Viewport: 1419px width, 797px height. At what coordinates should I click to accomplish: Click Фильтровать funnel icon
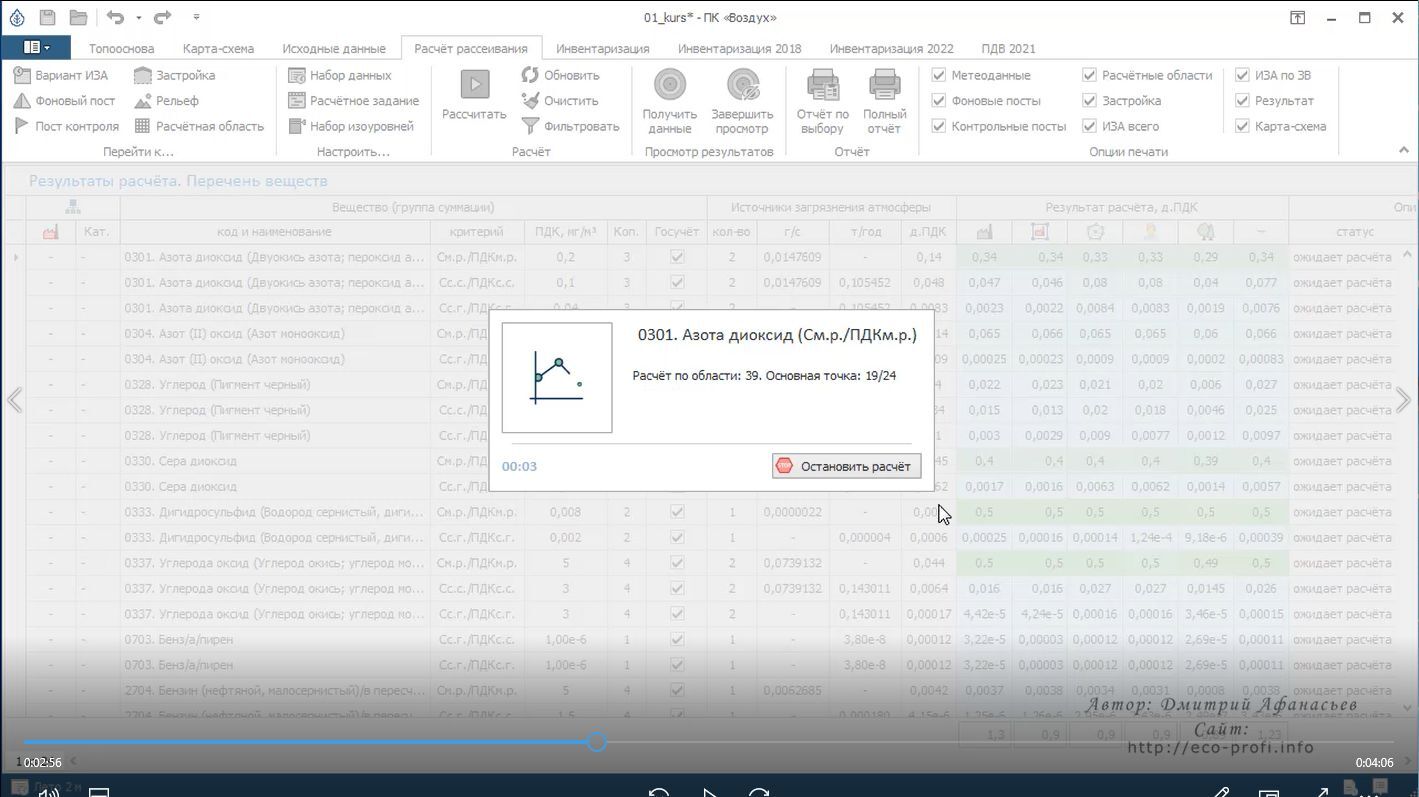(x=531, y=126)
